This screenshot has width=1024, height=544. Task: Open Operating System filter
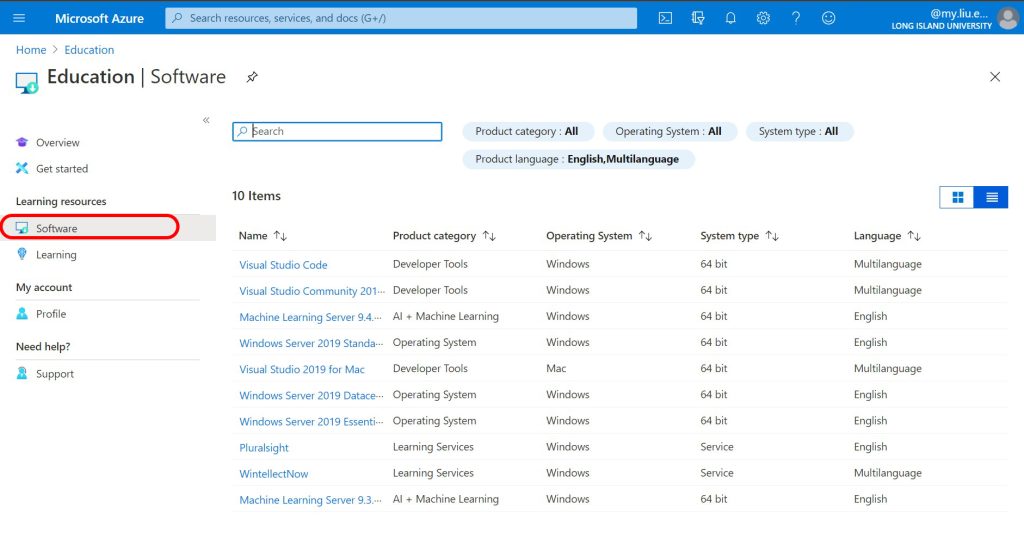click(x=669, y=131)
